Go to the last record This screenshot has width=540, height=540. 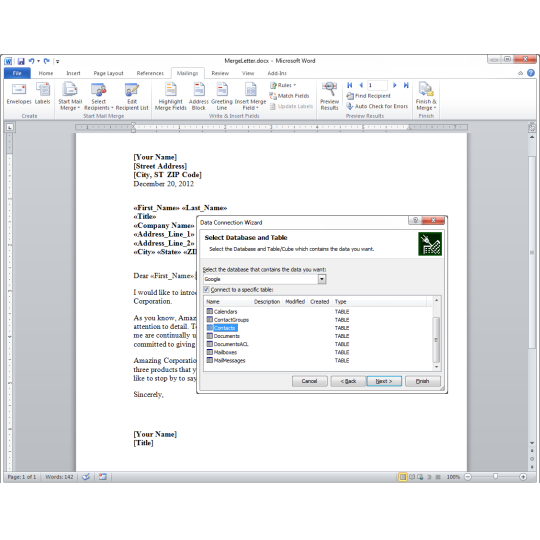tap(406, 85)
